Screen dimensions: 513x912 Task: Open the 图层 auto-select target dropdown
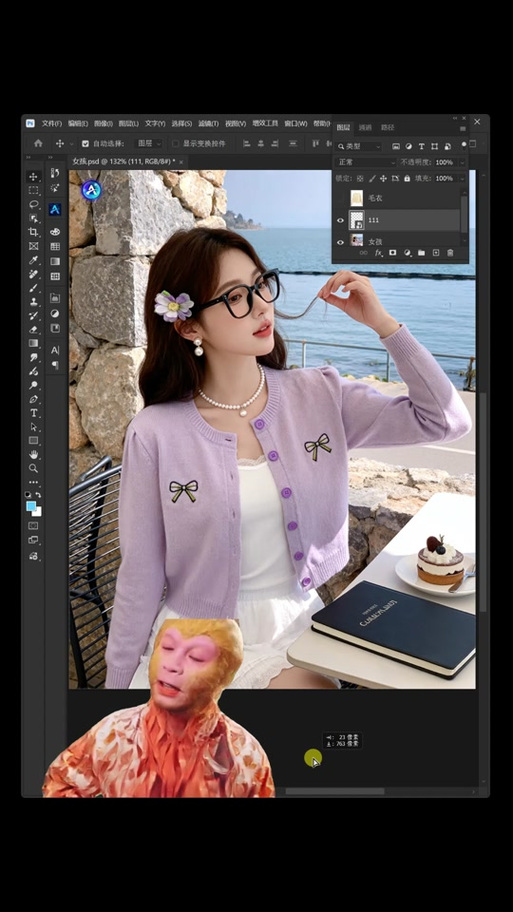(x=149, y=144)
